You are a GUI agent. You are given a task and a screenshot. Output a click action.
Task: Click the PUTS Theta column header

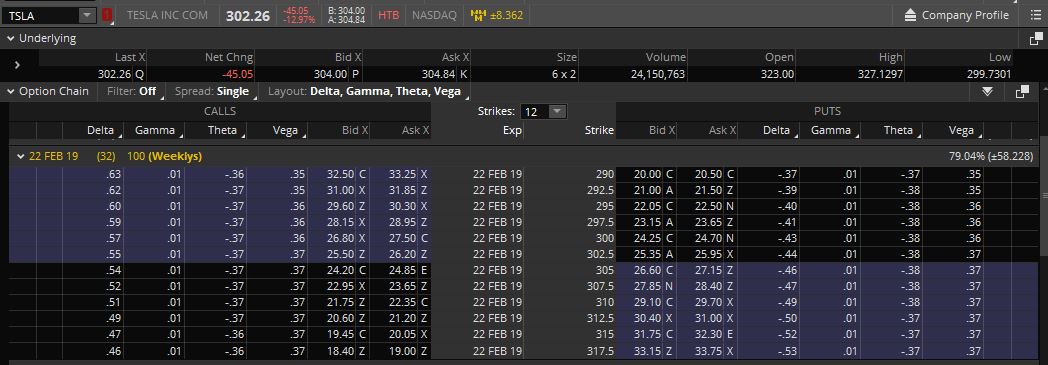coord(898,130)
